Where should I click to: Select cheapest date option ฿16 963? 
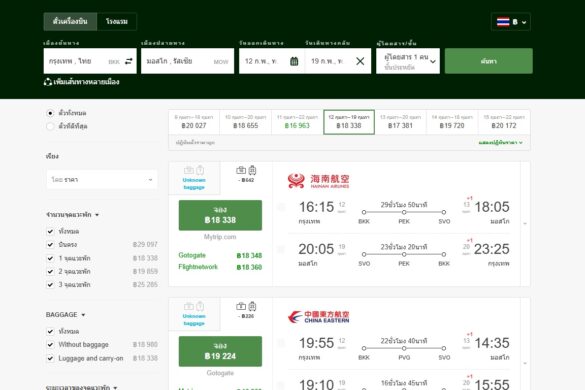(x=297, y=122)
